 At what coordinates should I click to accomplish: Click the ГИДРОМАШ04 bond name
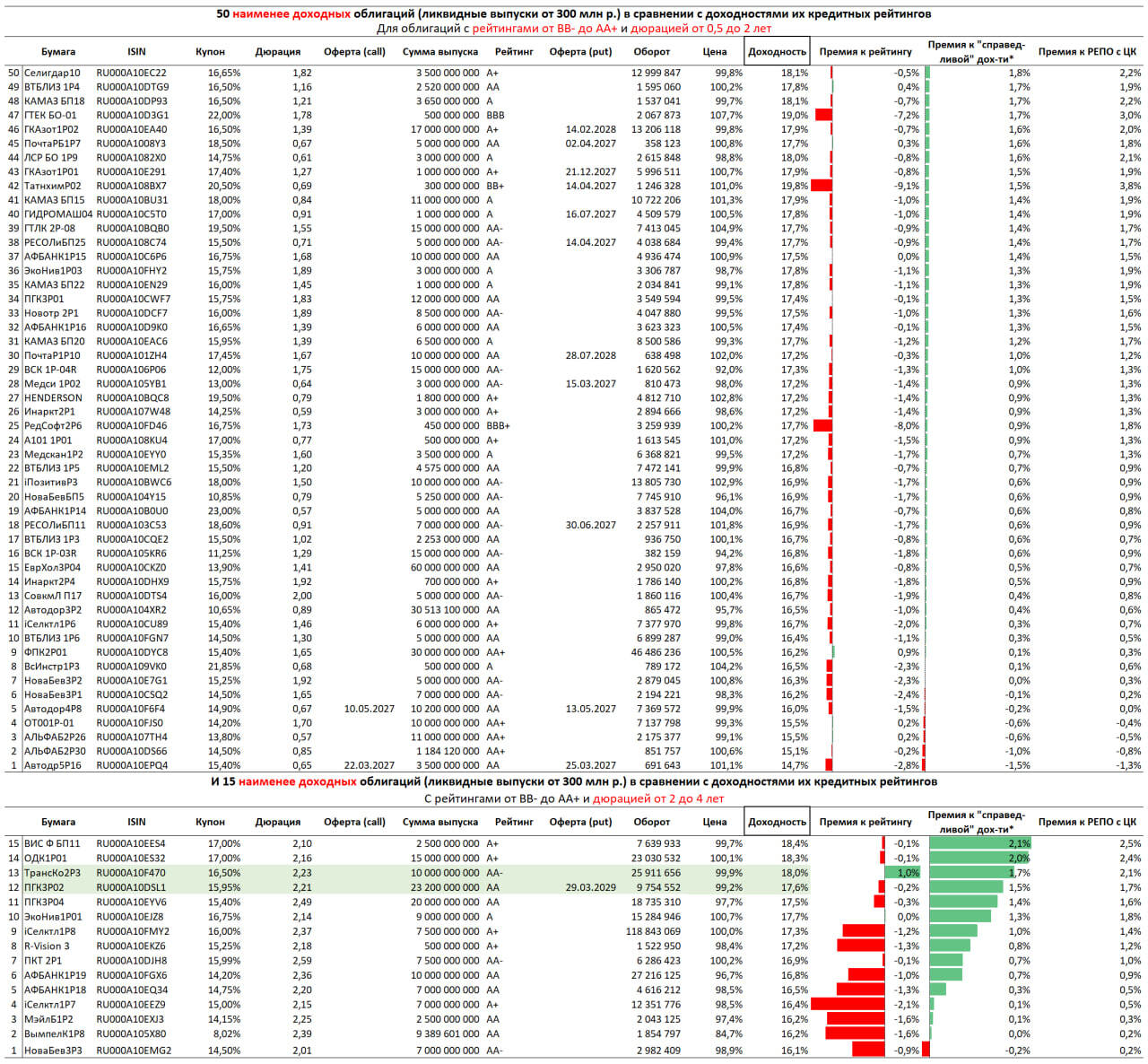pos(58,214)
